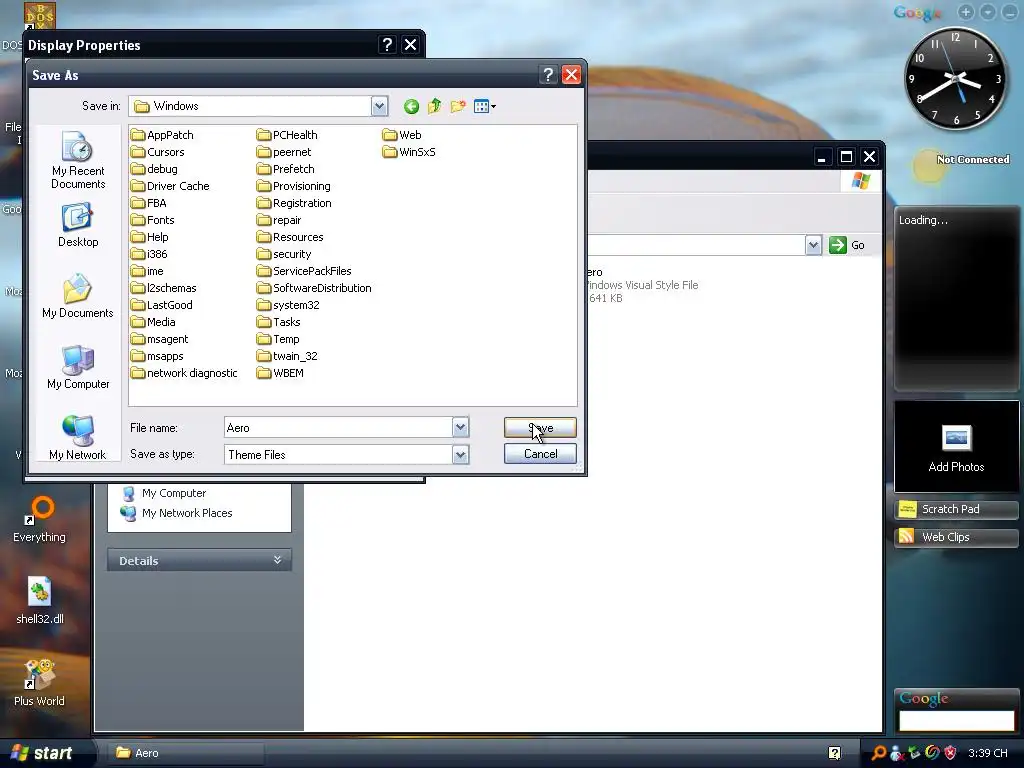Click the system clock 3:39 CH
The image size is (1024, 768).
(x=988, y=753)
